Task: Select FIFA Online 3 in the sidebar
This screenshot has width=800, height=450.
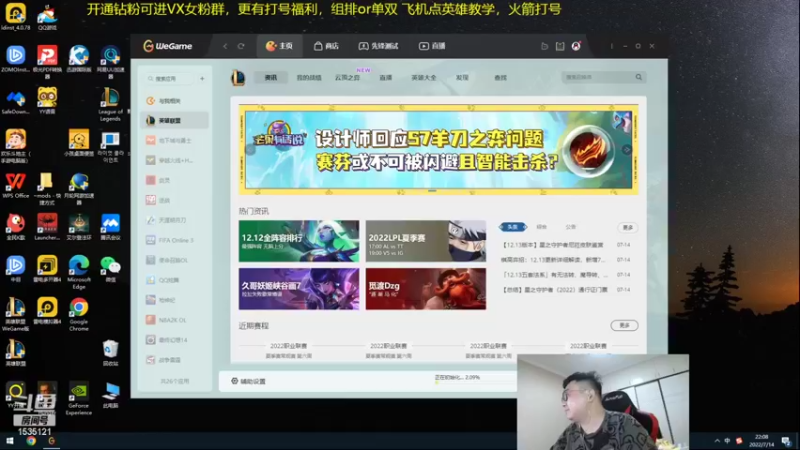Action: click(174, 240)
